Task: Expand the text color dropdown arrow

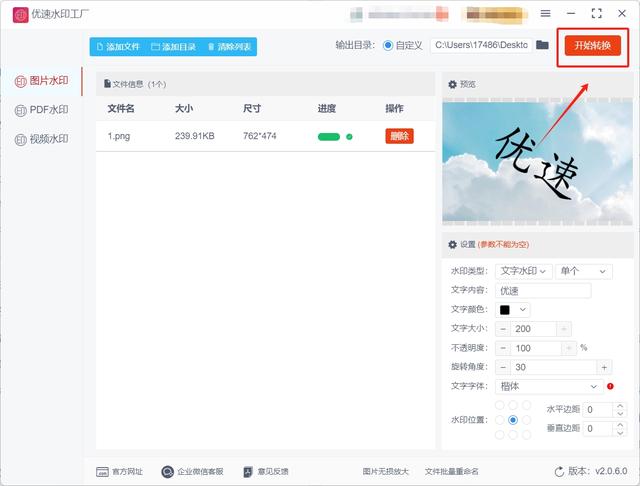Action: tap(522, 310)
